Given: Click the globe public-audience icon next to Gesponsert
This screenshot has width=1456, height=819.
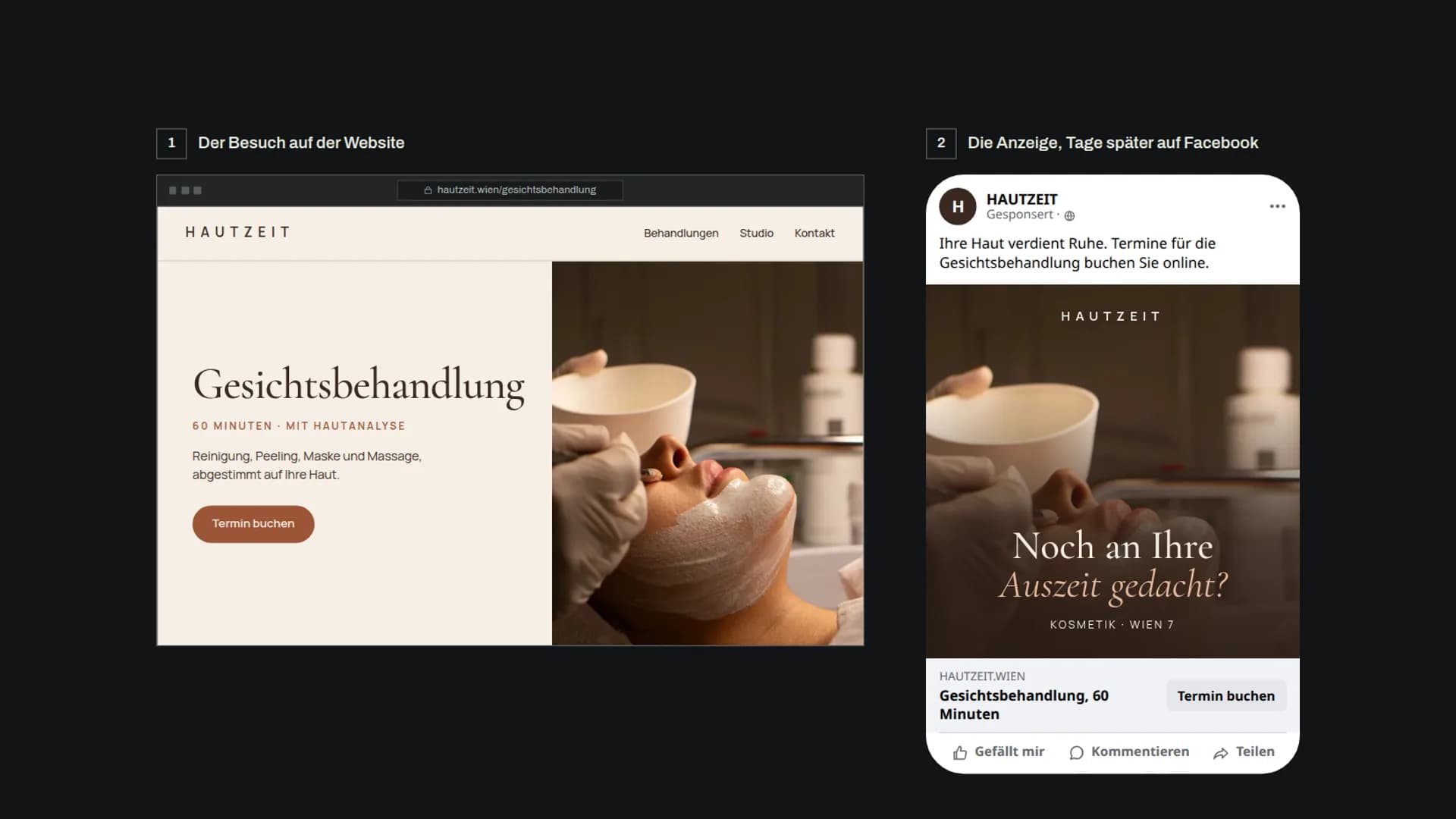Looking at the screenshot, I should point(1069,216).
